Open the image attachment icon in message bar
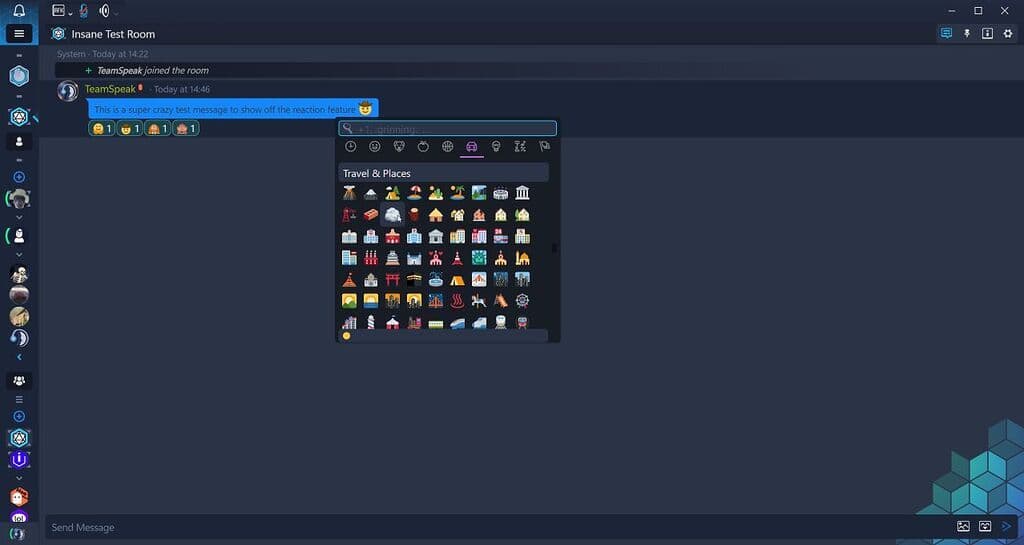 963,526
